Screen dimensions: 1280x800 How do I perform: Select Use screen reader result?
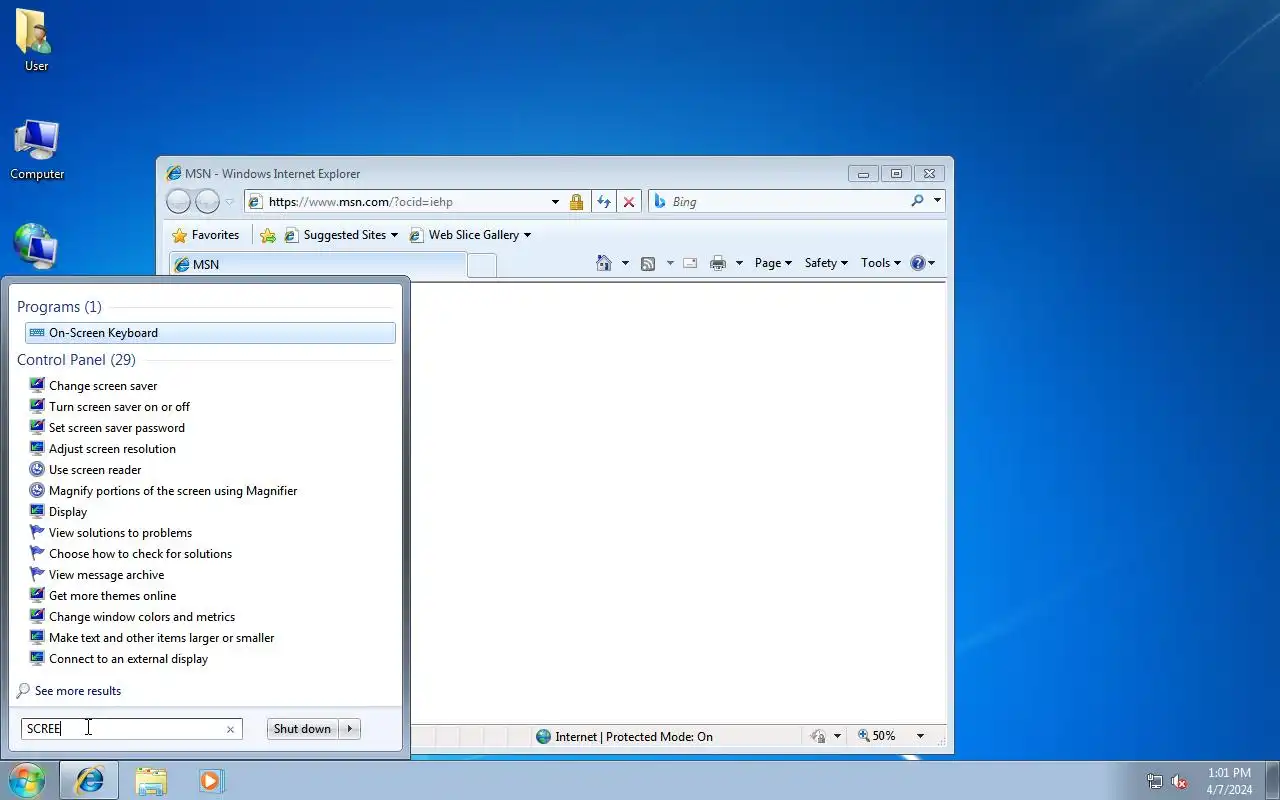(95, 470)
